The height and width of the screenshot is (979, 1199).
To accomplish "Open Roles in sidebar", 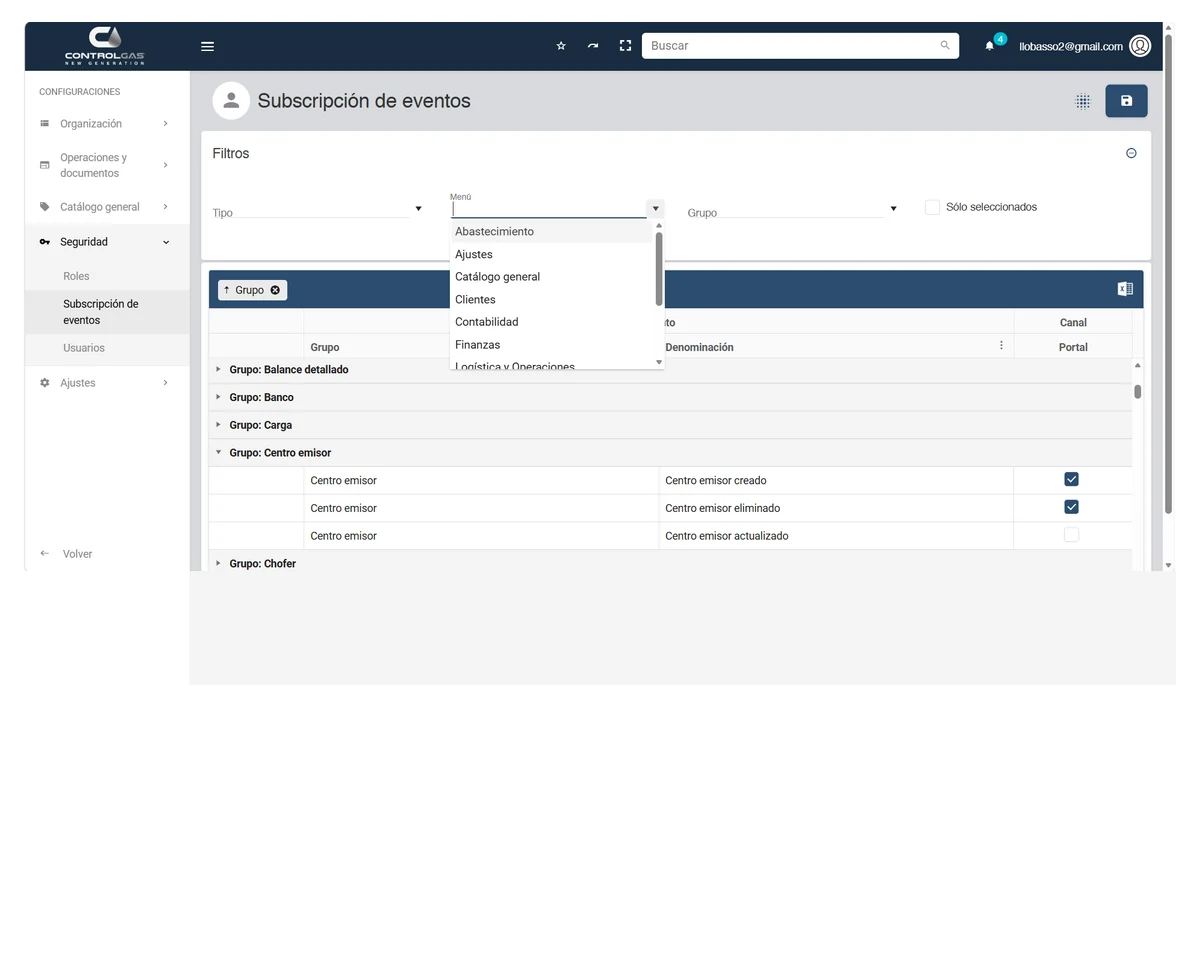I will (76, 276).
